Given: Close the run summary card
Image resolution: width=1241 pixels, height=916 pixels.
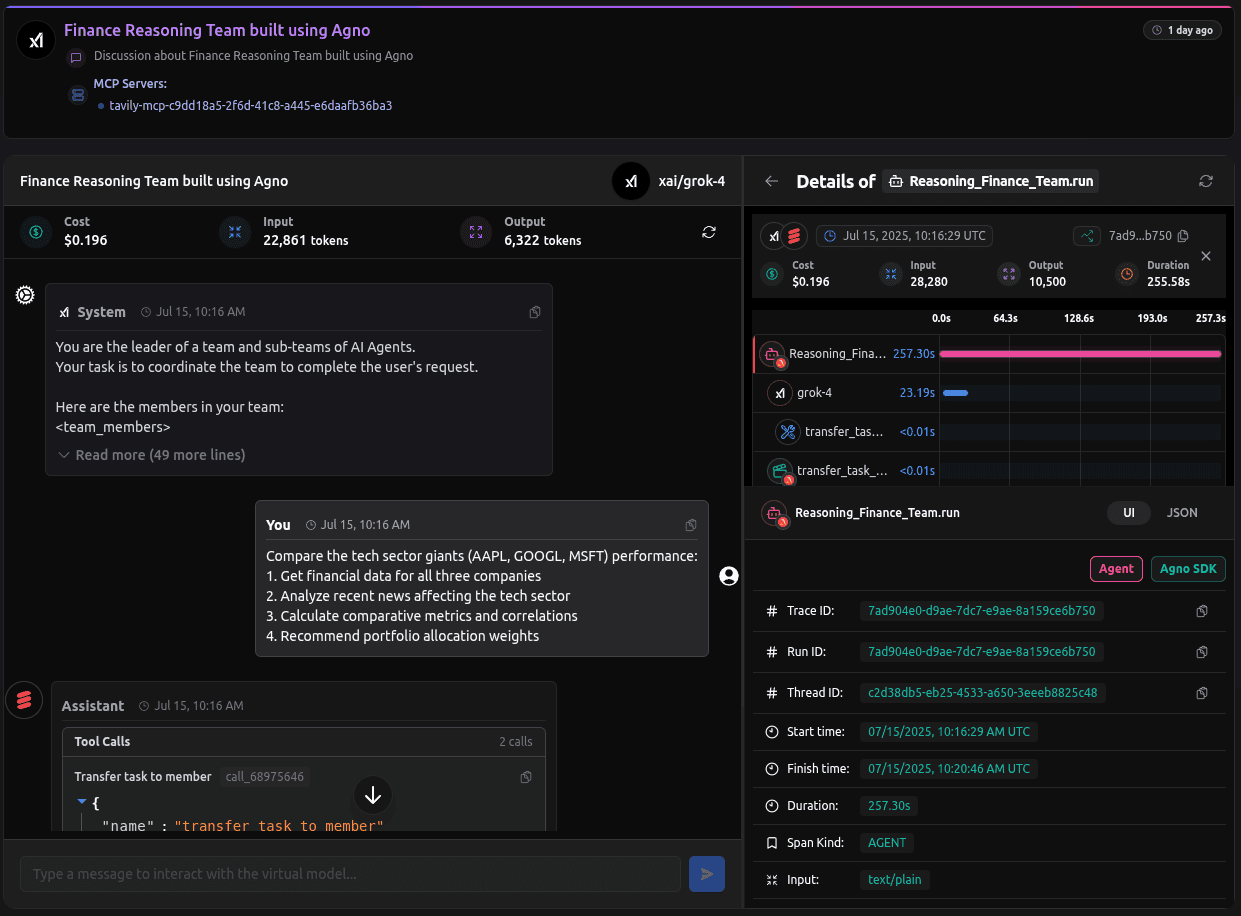Looking at the screenshot, I should 1206,256.
